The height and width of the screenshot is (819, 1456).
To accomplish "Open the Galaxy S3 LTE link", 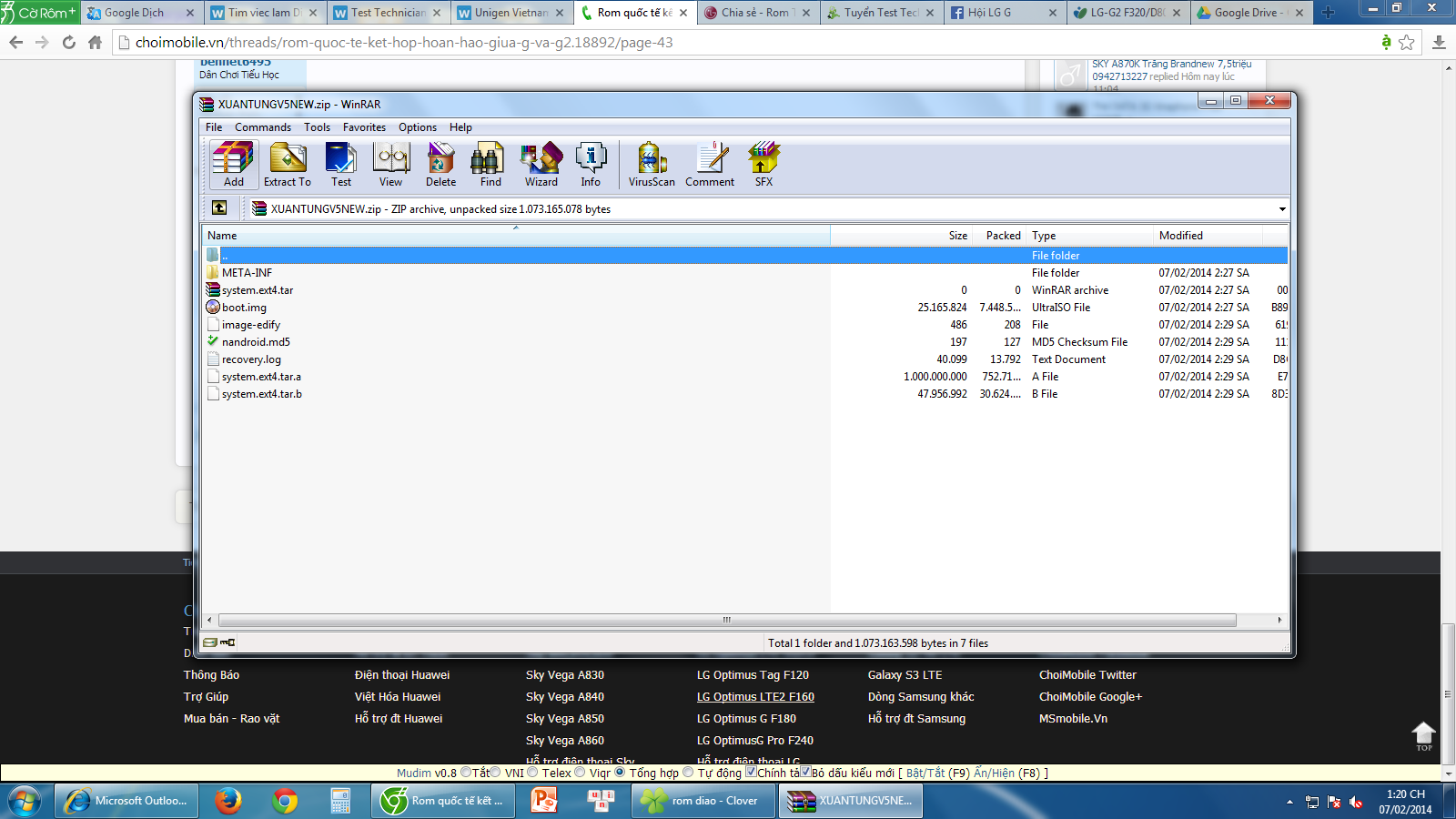I will pyautogui.click(x=905, y=675).
